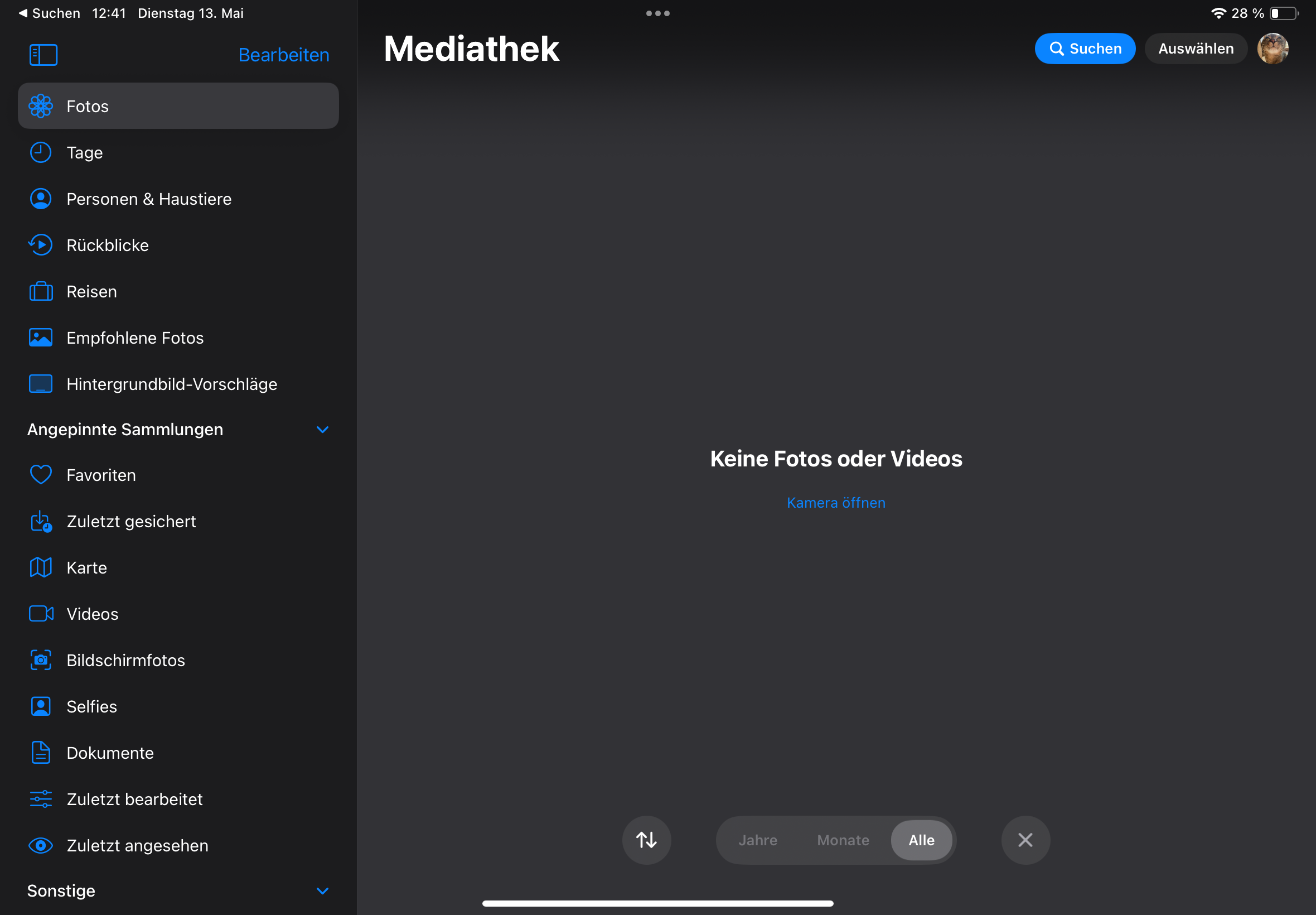1316x915 pixels.
Task: Click the Favoriten heart icon
Action: click(41, 475)
